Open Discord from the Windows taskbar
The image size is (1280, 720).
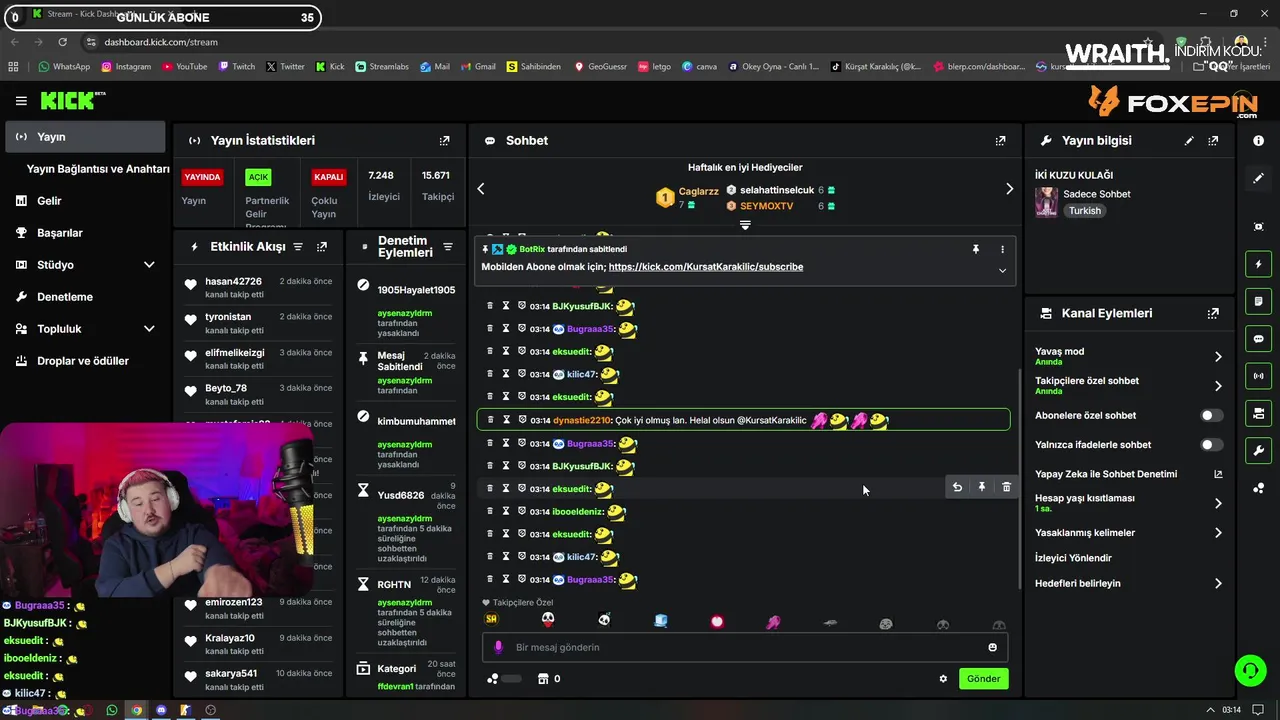point(161,710)
